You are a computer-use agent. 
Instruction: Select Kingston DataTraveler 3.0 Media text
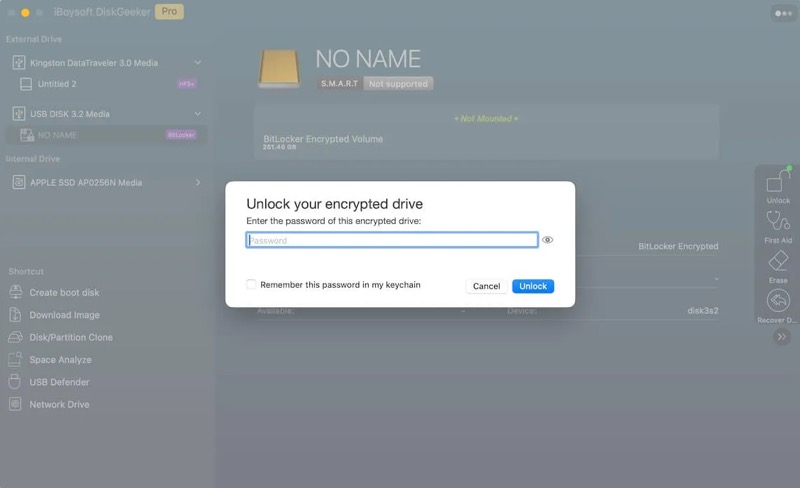click(x=94, y=63)
